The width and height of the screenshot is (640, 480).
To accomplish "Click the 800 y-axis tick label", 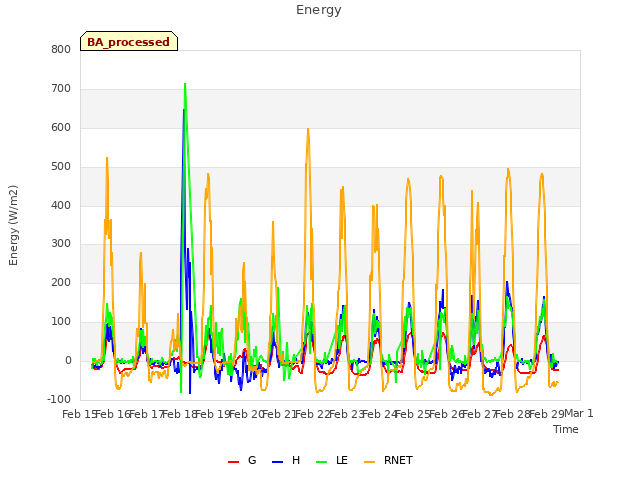I will coord(61,49).
